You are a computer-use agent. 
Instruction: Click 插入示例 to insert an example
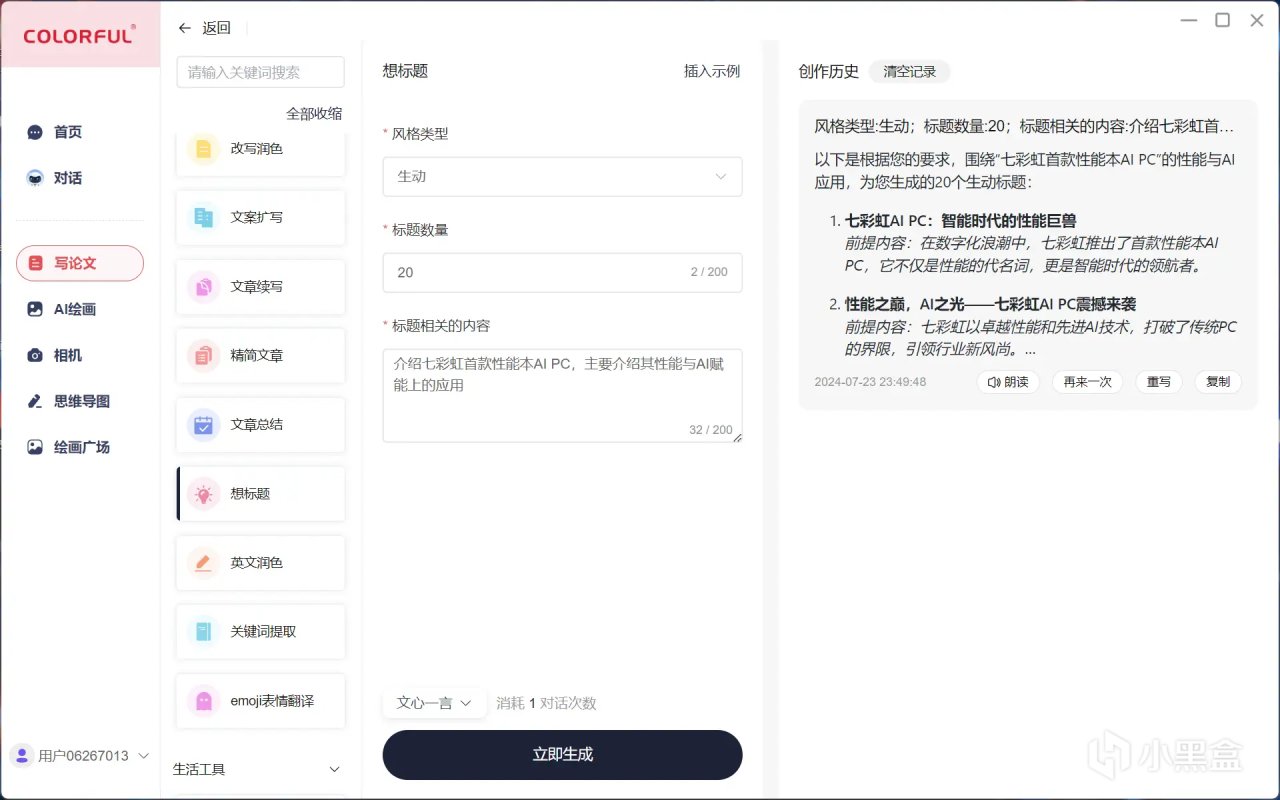point(712,71)
